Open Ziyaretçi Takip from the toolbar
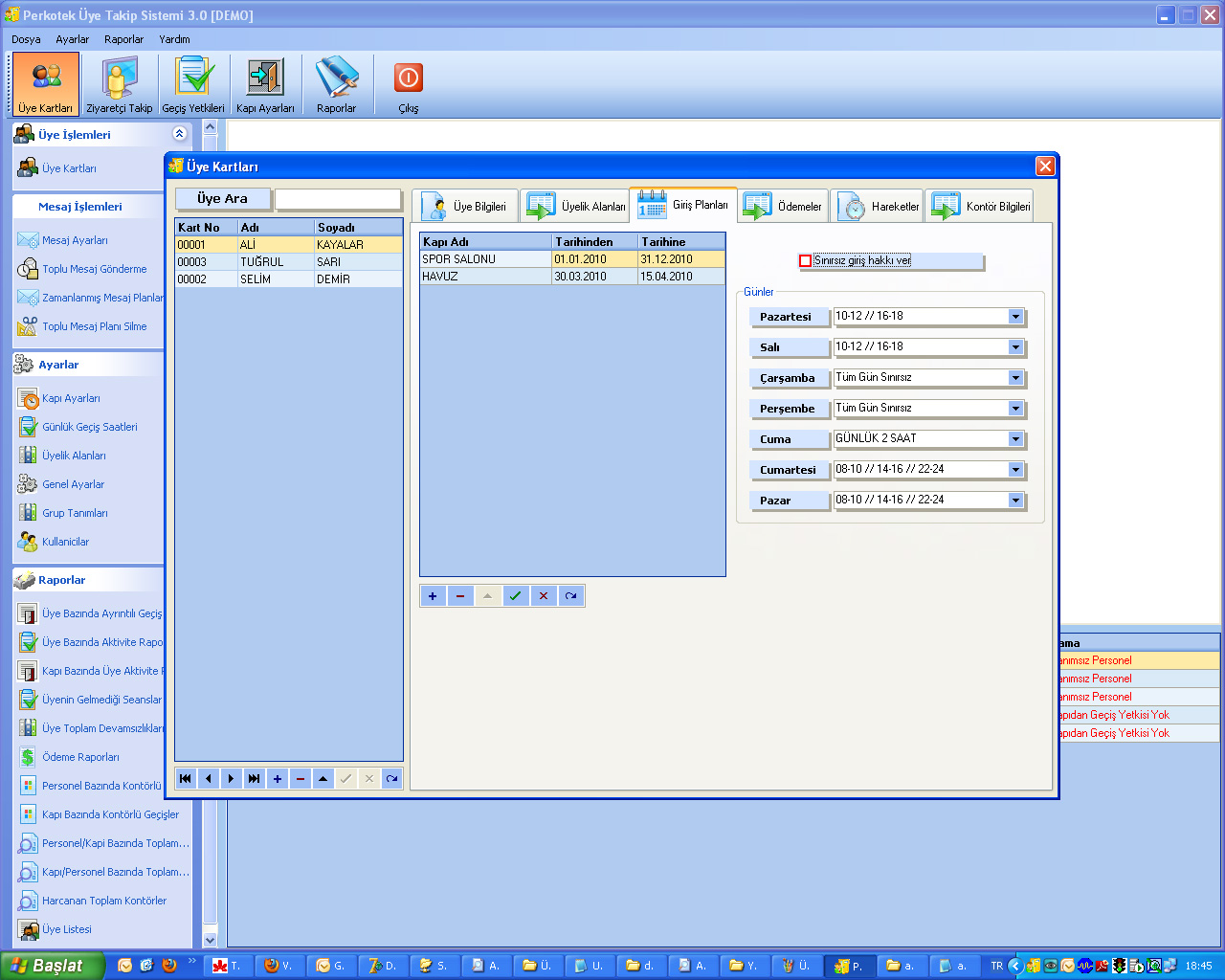The height and width of the screenshot is (980, 1225). 119,84
